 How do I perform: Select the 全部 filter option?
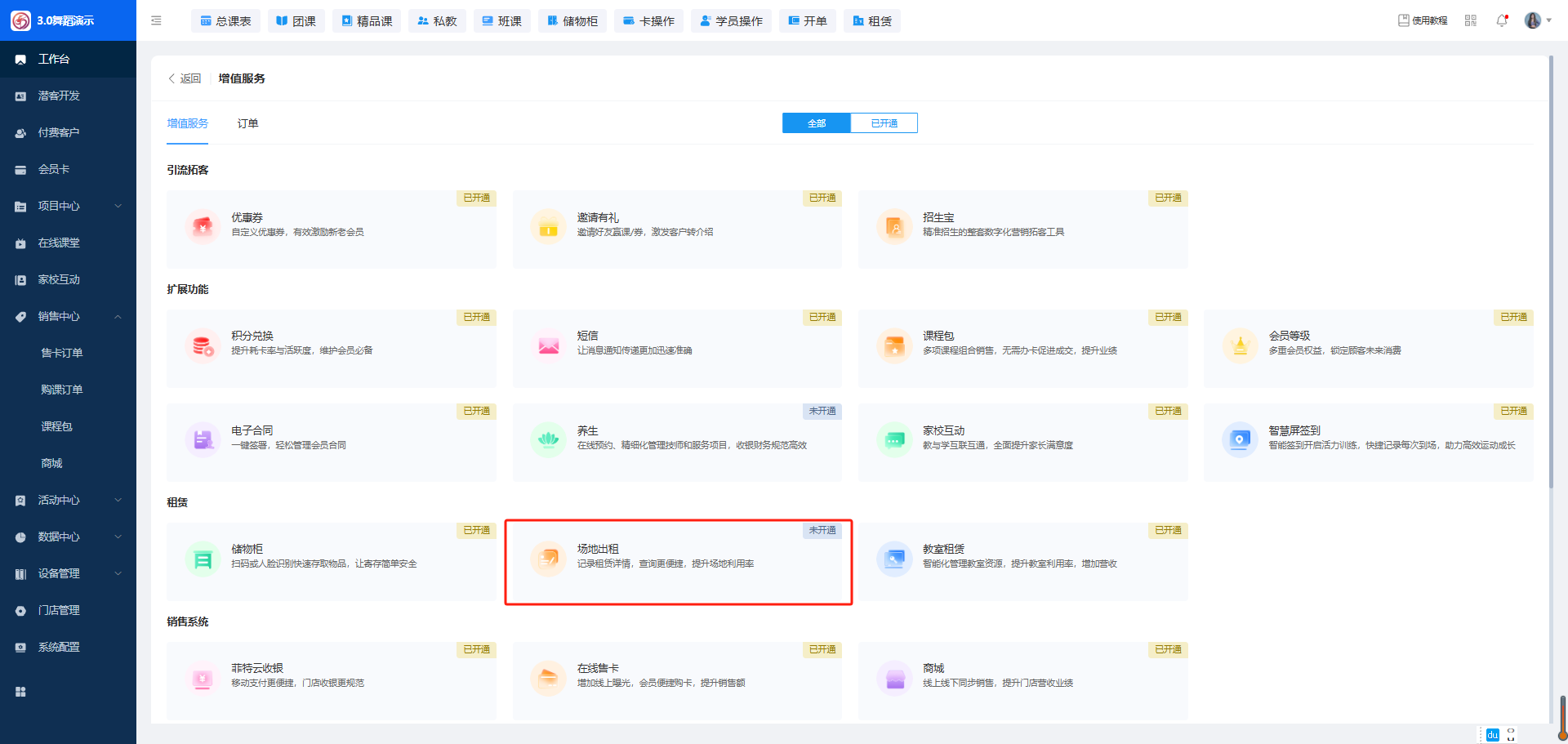(816, 123)
